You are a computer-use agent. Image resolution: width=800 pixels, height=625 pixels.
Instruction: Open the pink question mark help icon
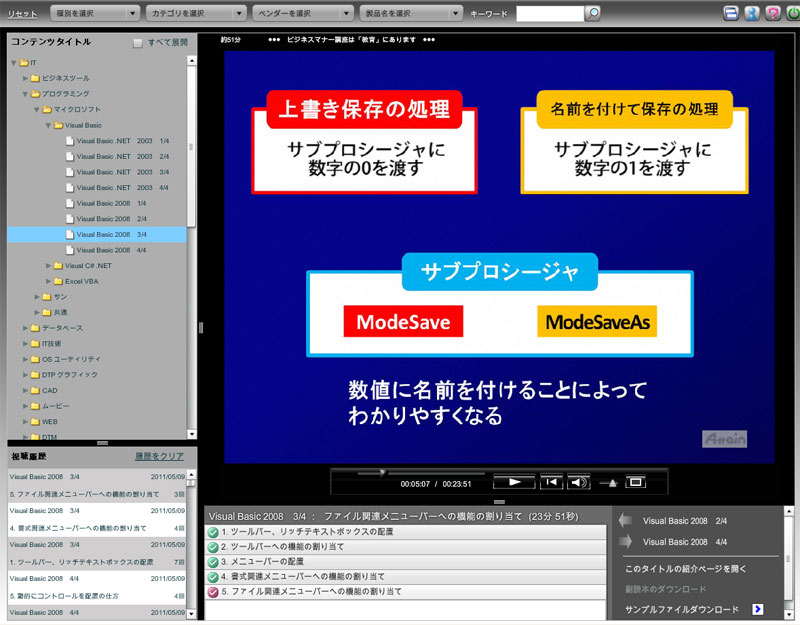[x=772, y=13]
